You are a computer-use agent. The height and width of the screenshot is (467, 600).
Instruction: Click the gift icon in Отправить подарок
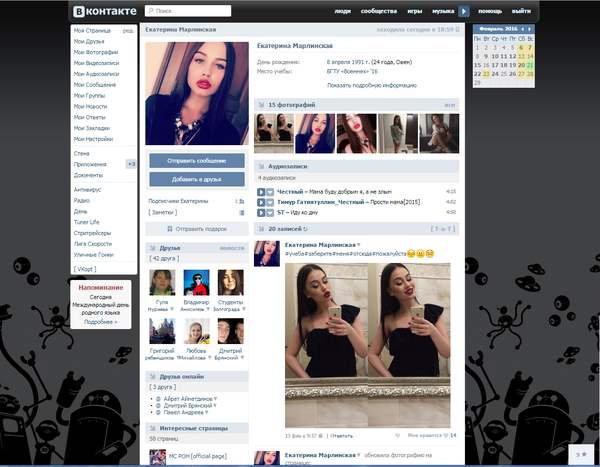[x=170, y=229]
